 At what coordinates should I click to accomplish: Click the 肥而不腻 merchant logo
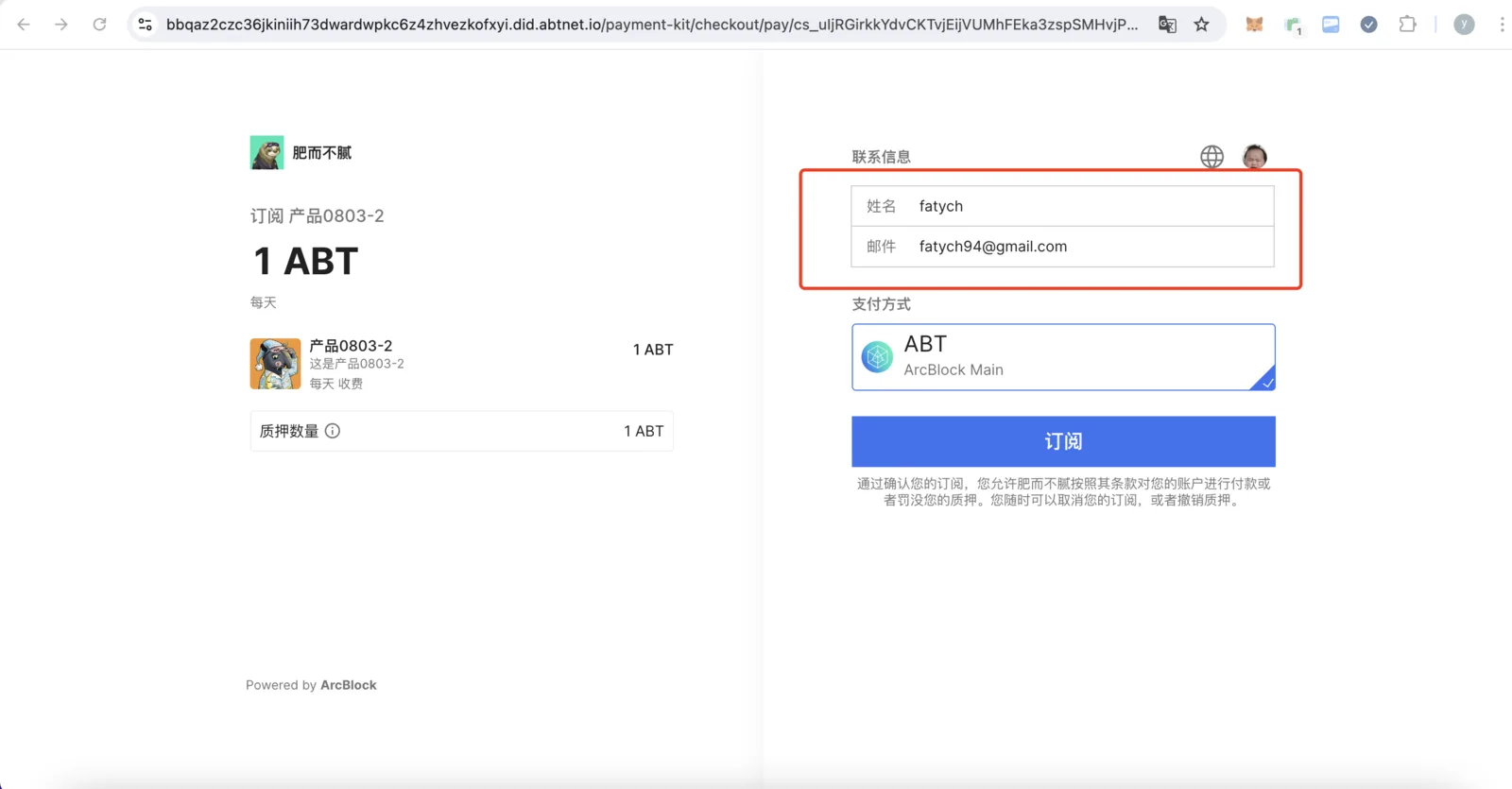(x=266, y=153)
